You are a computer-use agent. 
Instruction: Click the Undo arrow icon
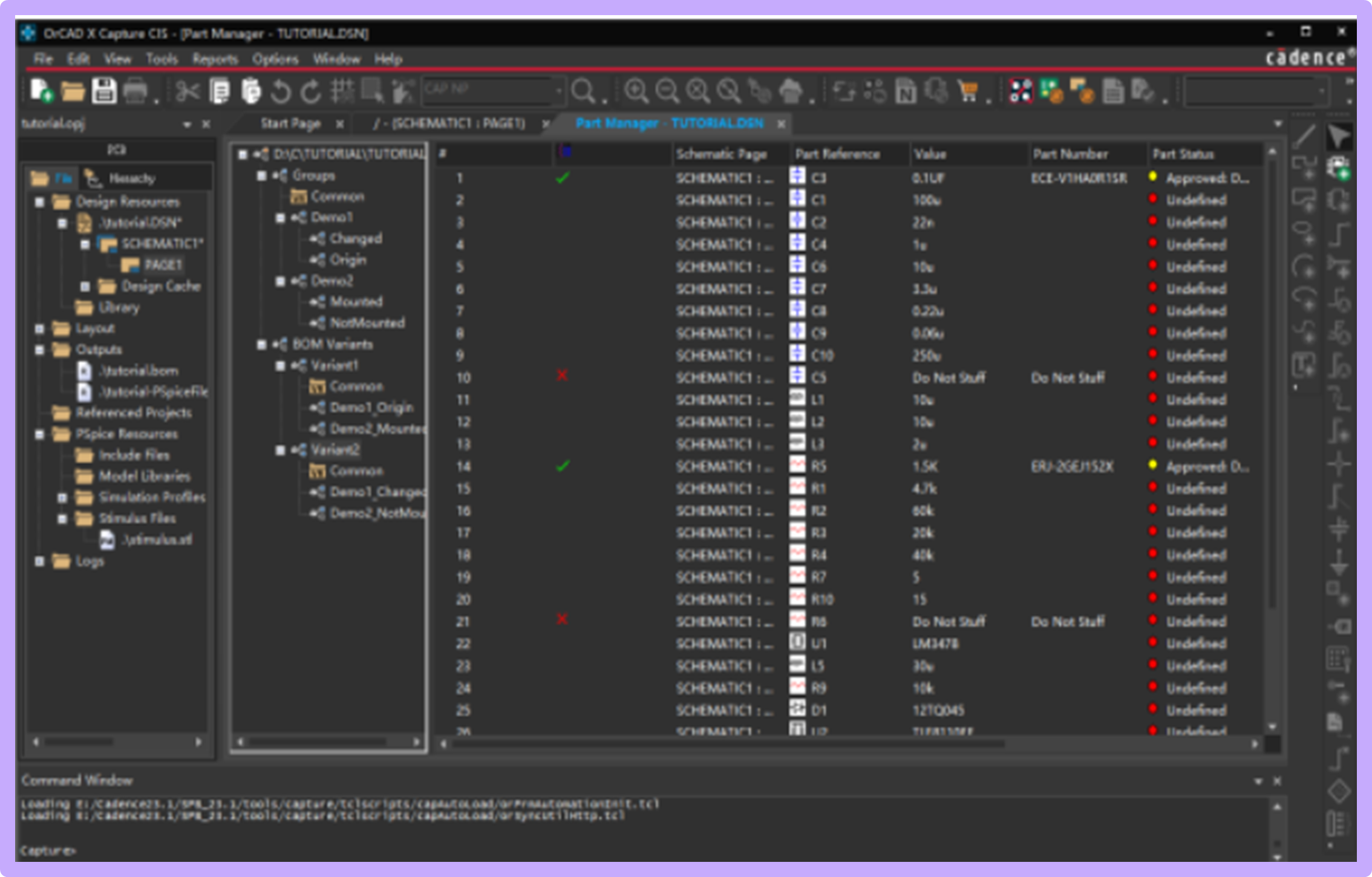[x=281, y=92]
